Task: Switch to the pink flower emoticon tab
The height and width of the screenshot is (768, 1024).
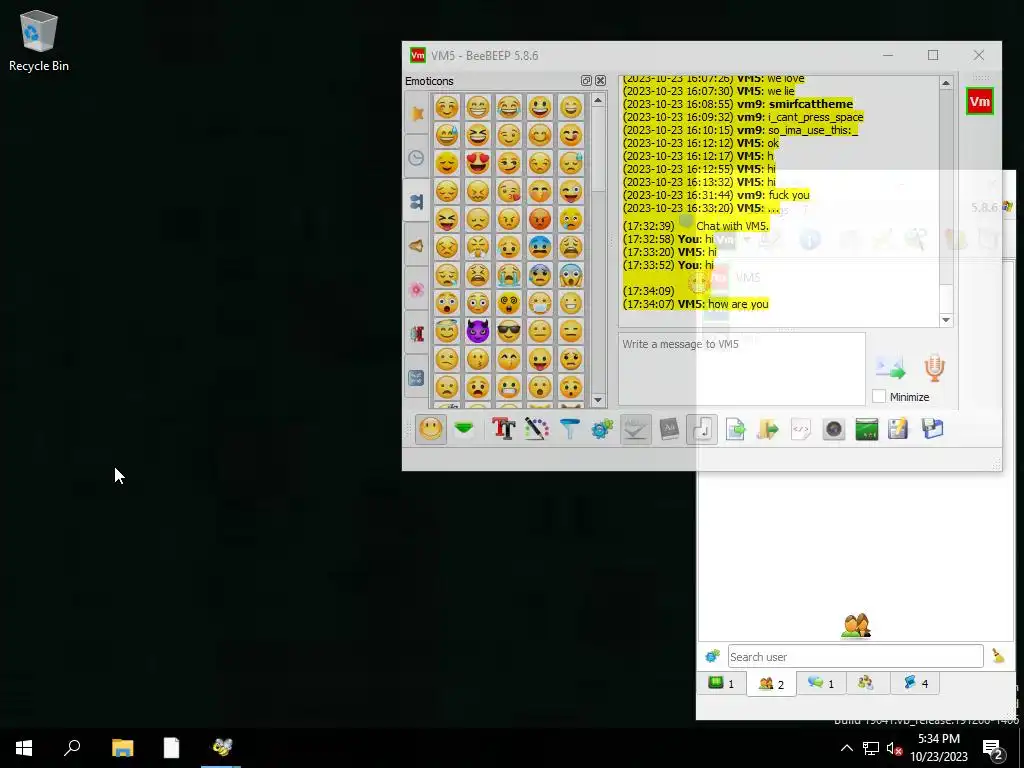Action: [x=416, y=289]
